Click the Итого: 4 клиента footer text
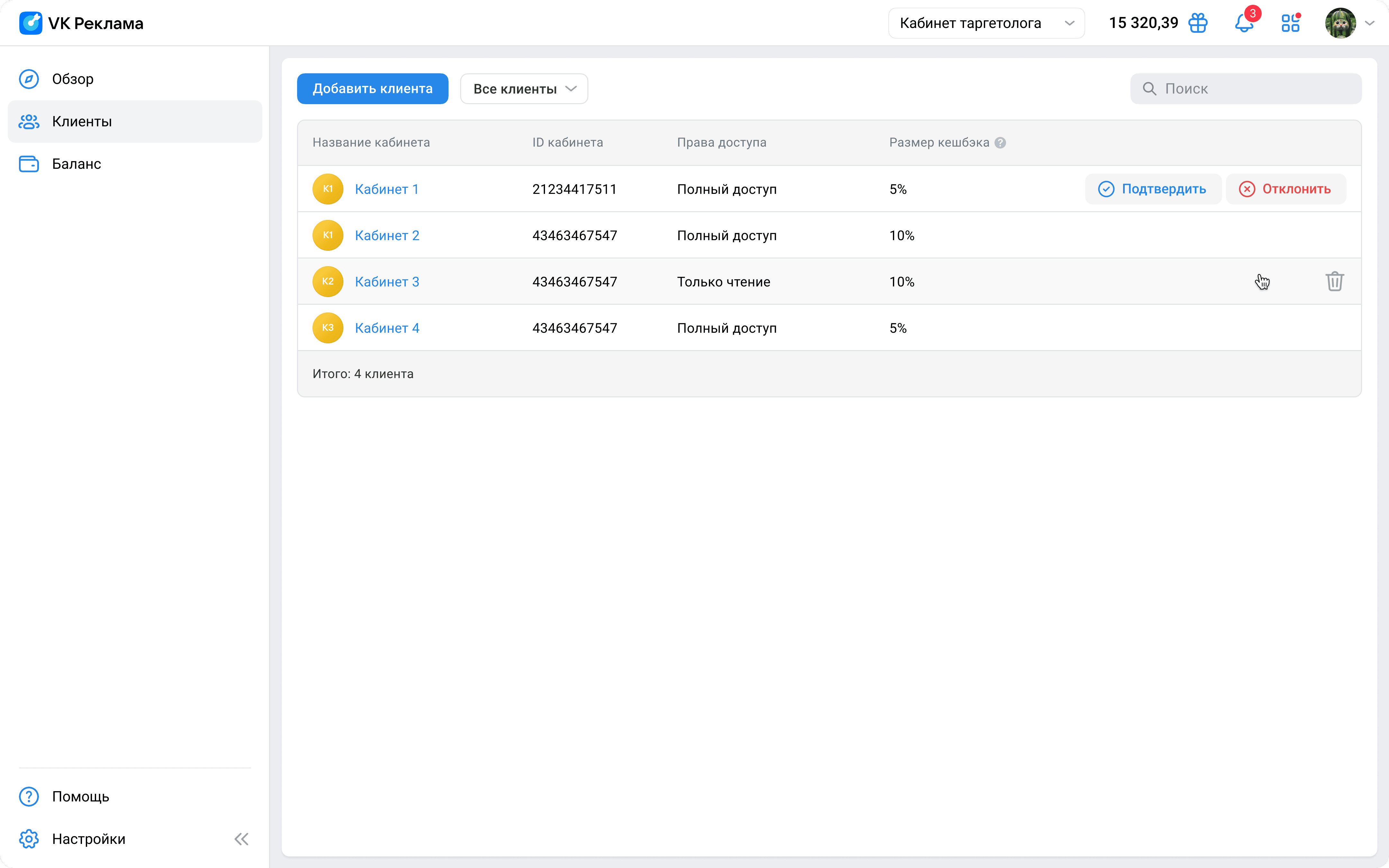 [363, 374]
